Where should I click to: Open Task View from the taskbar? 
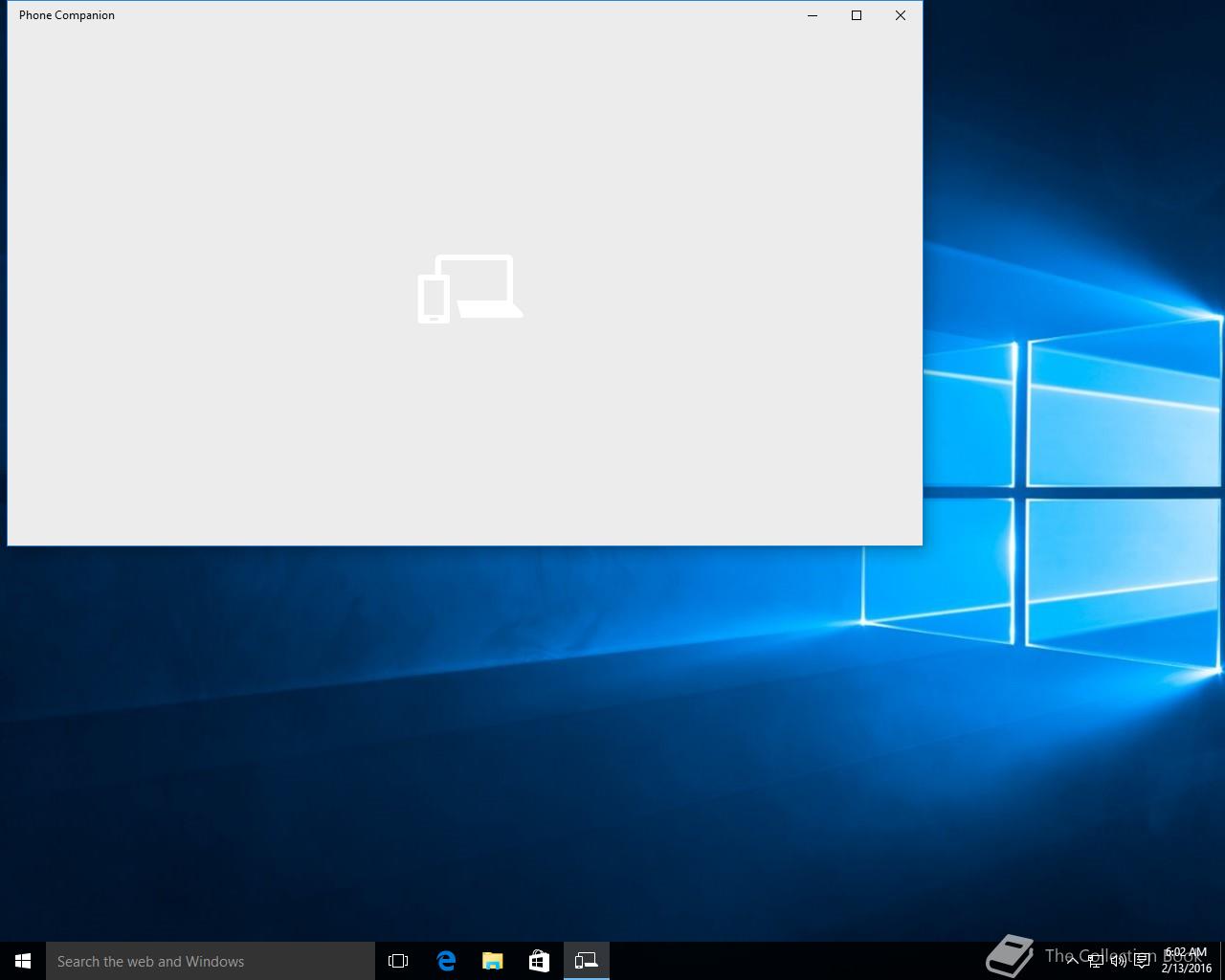click(398, 961)
